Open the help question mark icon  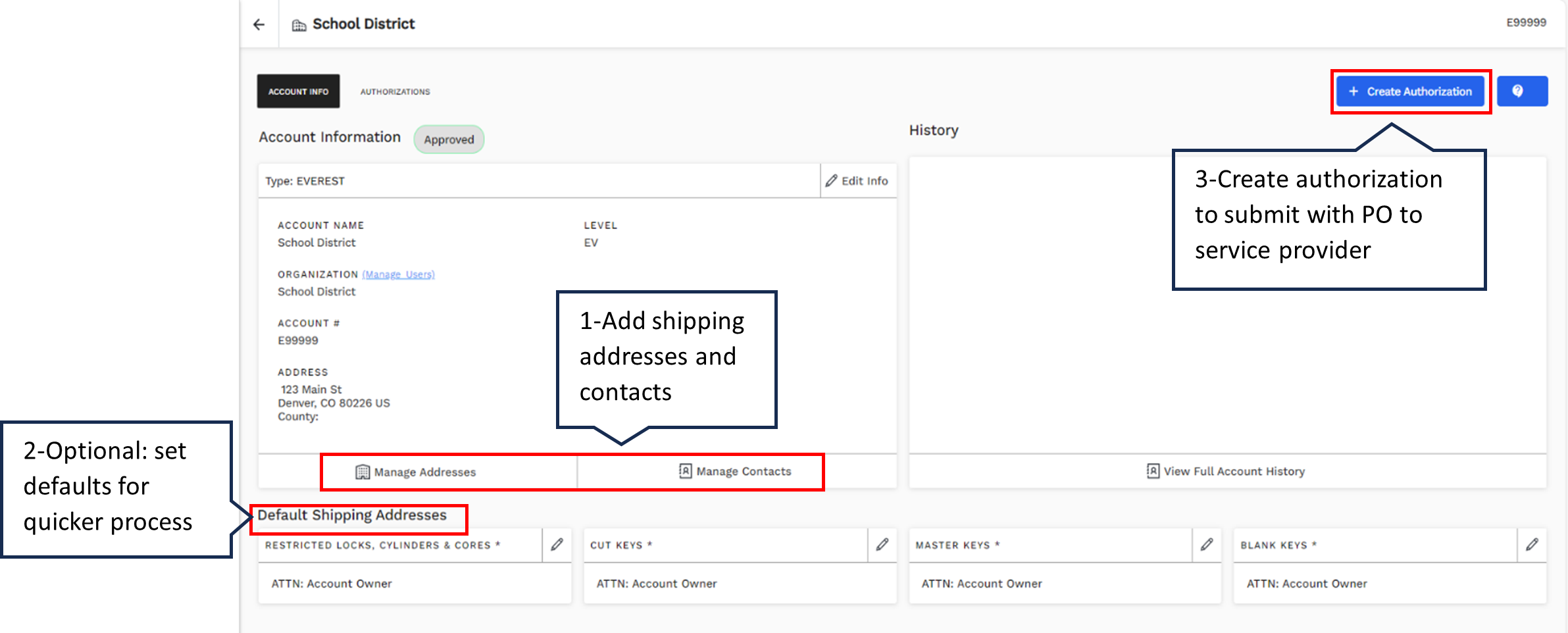[x=1521, y=91]
